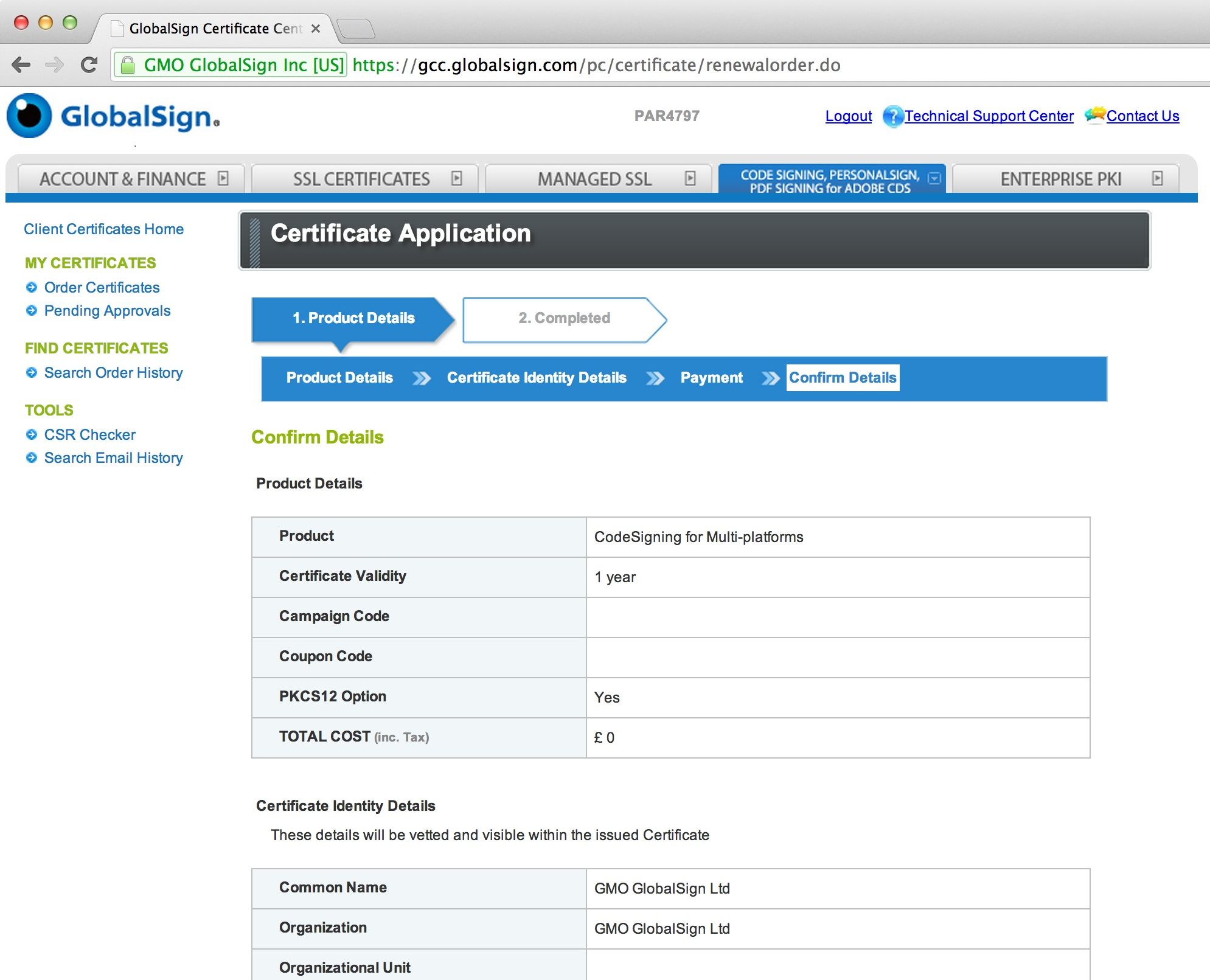Screen dimensions: 1210x980
Task: Click the PKCS12 Option 'Yes' value
Action: pos(607,698)
